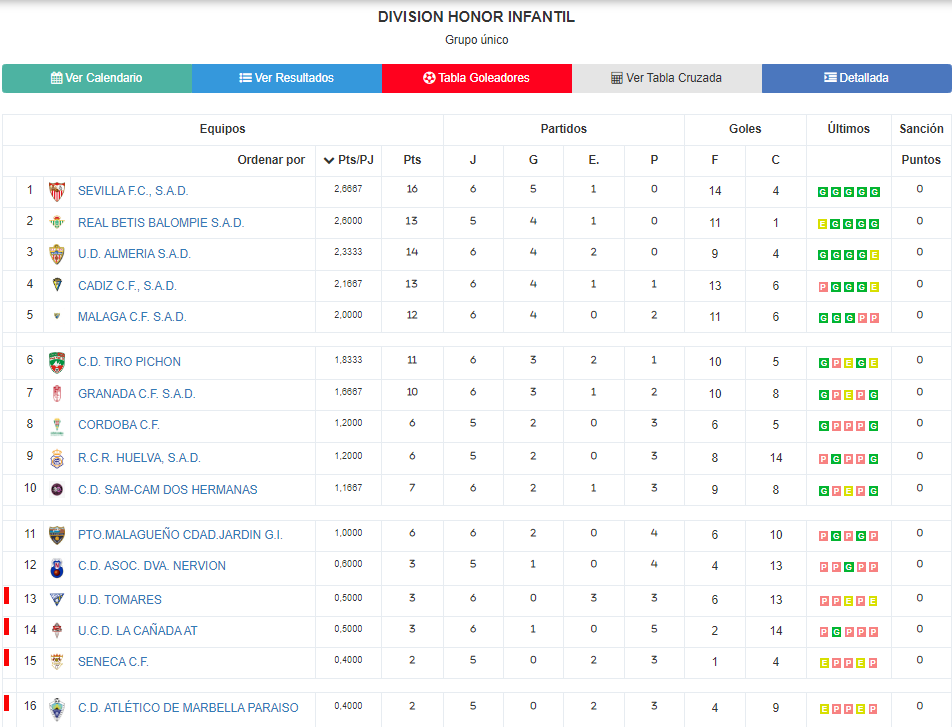Click the C.D. Asoc. Dva. Nervion crest

tap(57, 567)
